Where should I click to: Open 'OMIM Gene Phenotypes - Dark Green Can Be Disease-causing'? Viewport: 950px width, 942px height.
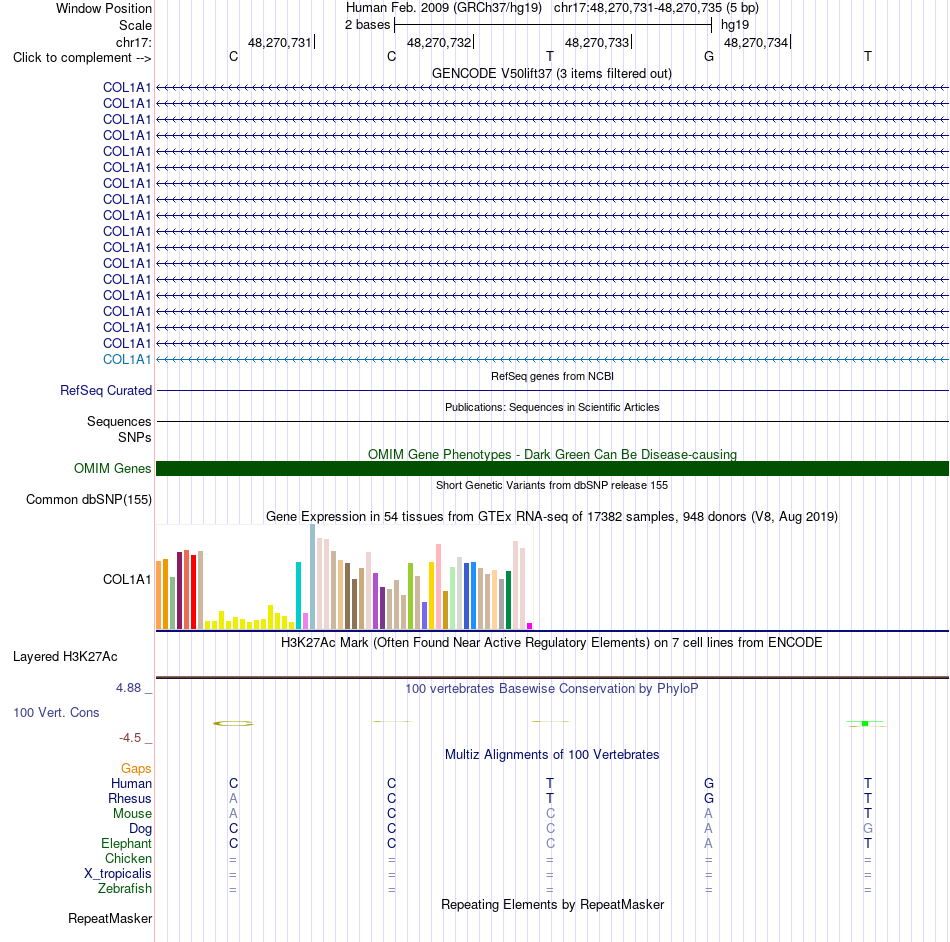pyautogui.click(x=552, y=454)
